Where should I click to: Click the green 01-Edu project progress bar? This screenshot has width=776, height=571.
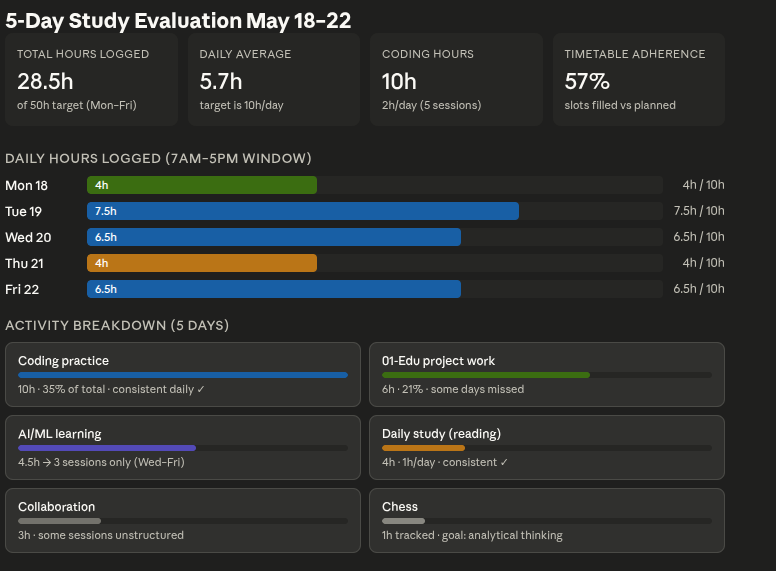(486, 375)
